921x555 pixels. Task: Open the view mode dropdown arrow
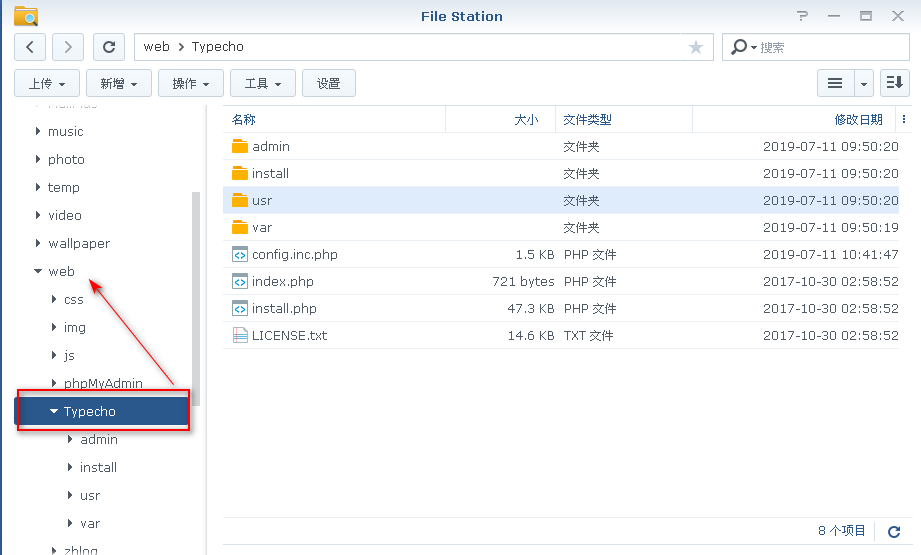(863, 83)
